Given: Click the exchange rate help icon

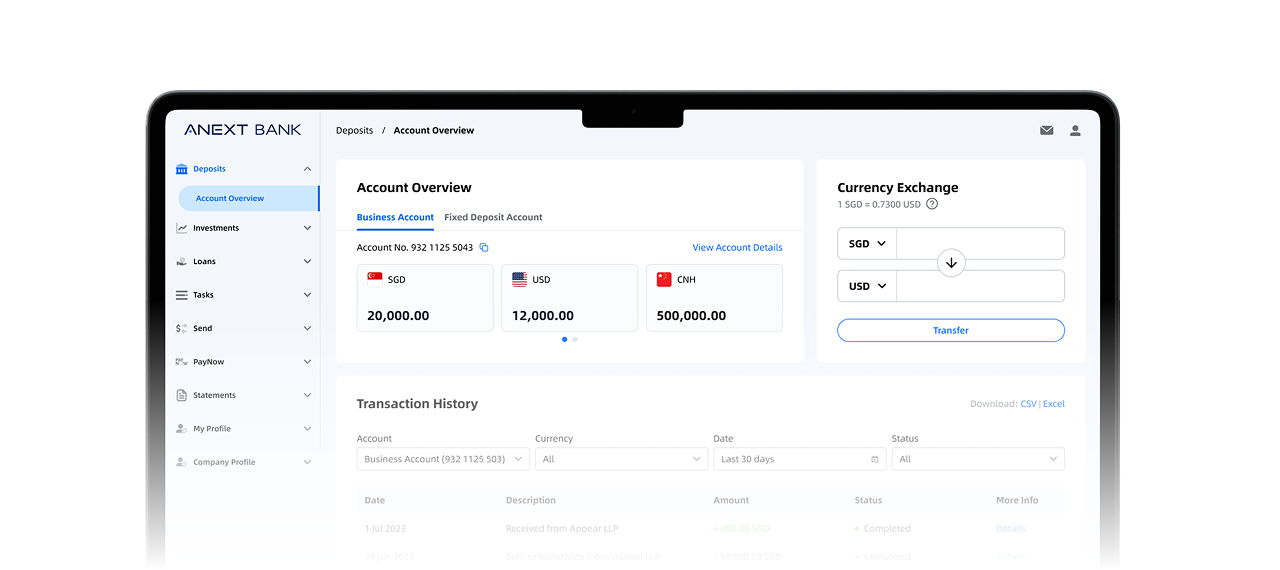Looking at the screenshot, I should coord(932,204).
